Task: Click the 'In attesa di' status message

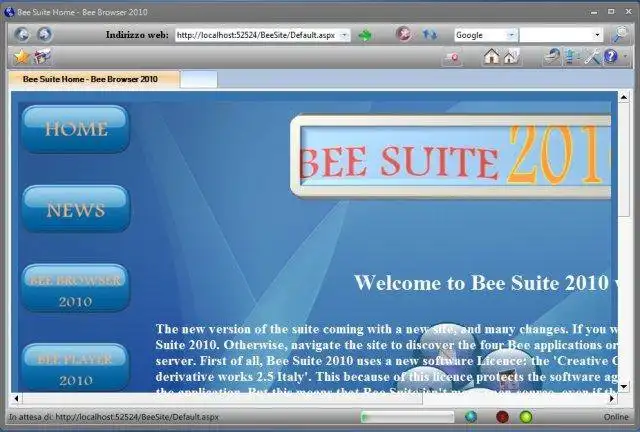Action: coord(114,417)
